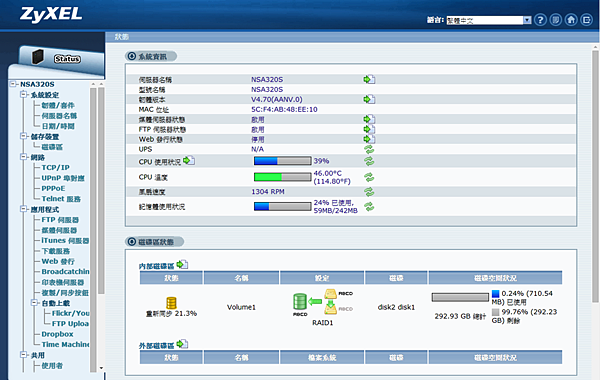Collapse the 儲存裝置 tree node

[24, 136]
